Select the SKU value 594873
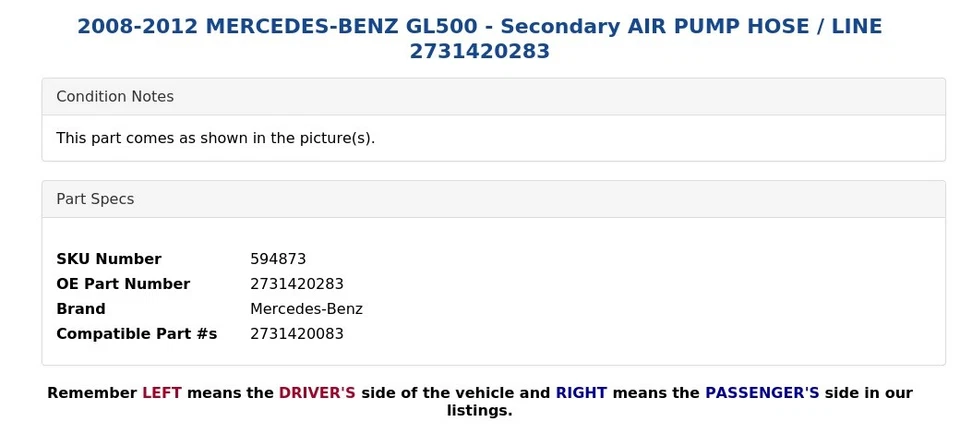 278,259
